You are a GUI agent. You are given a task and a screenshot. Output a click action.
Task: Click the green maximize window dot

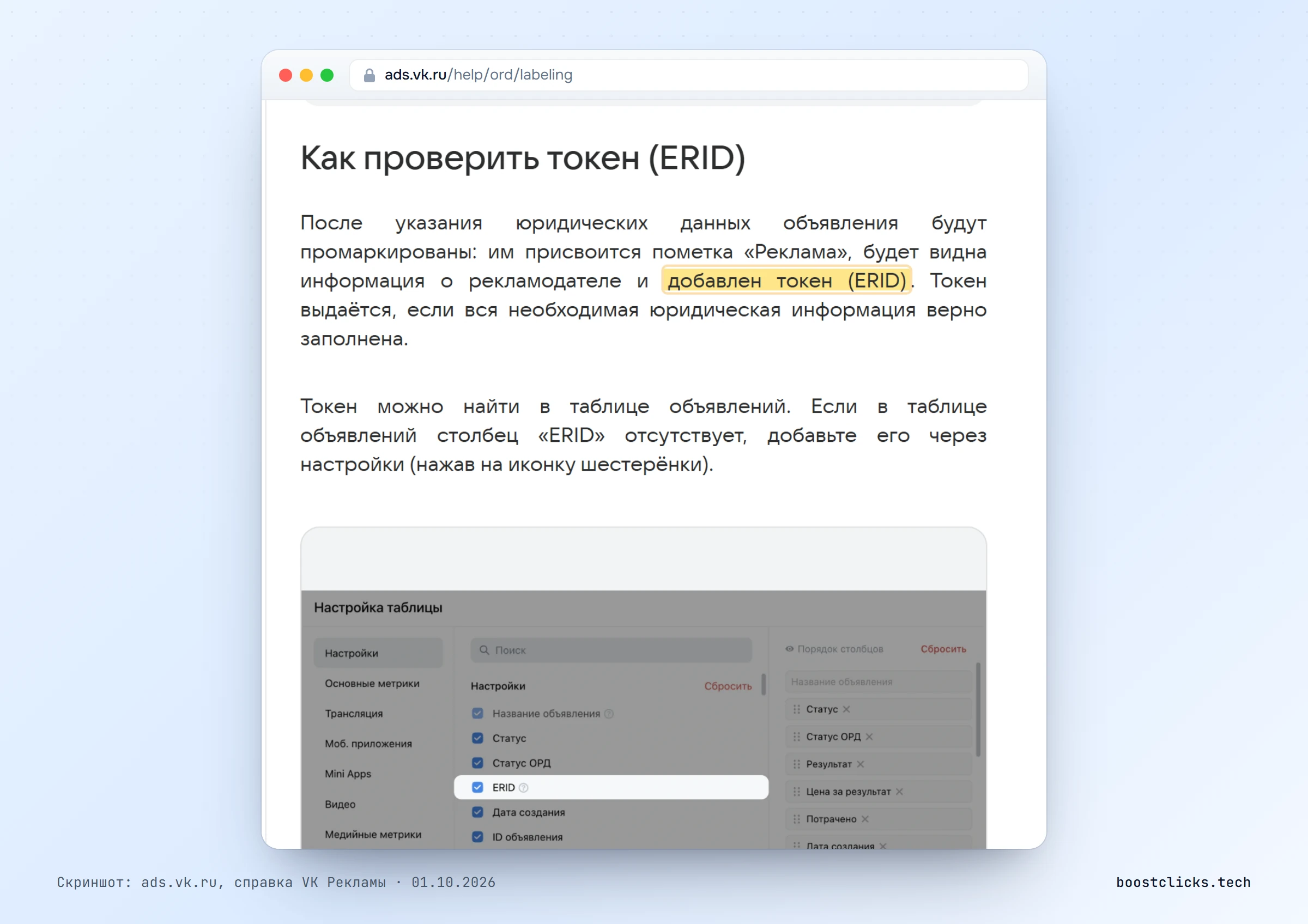pyautogui.click(x=327, y=75)
